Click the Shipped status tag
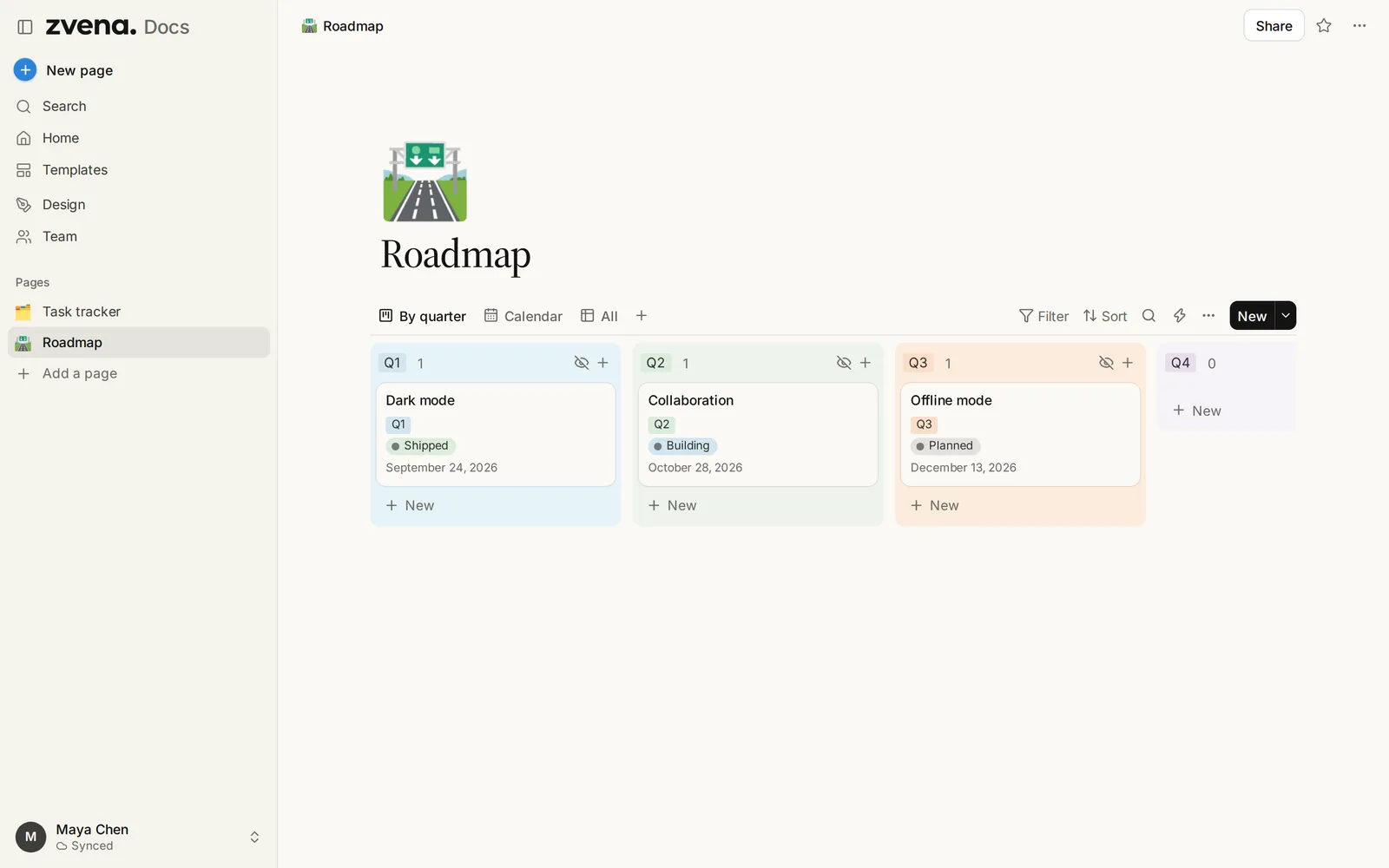Screen dimensions: 1389x868 pos(420,446)
